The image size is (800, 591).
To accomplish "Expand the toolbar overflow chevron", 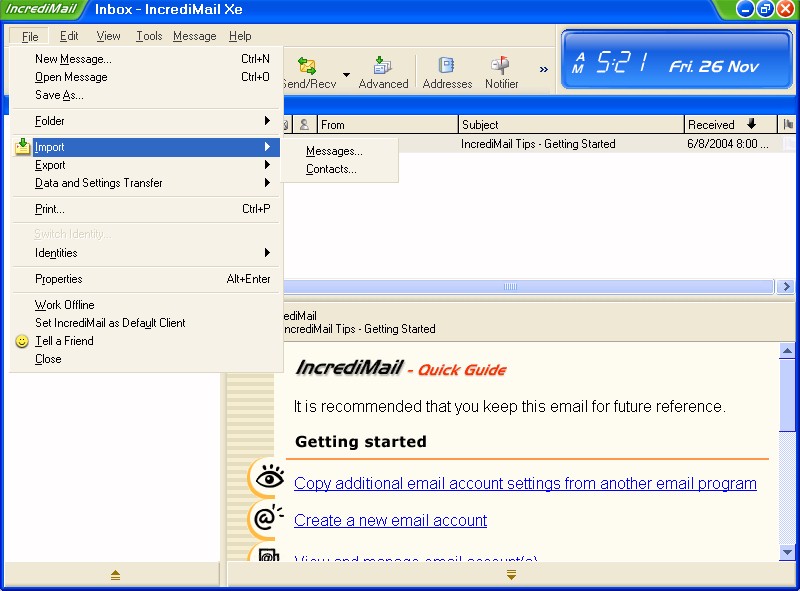I will click(544, 70).
